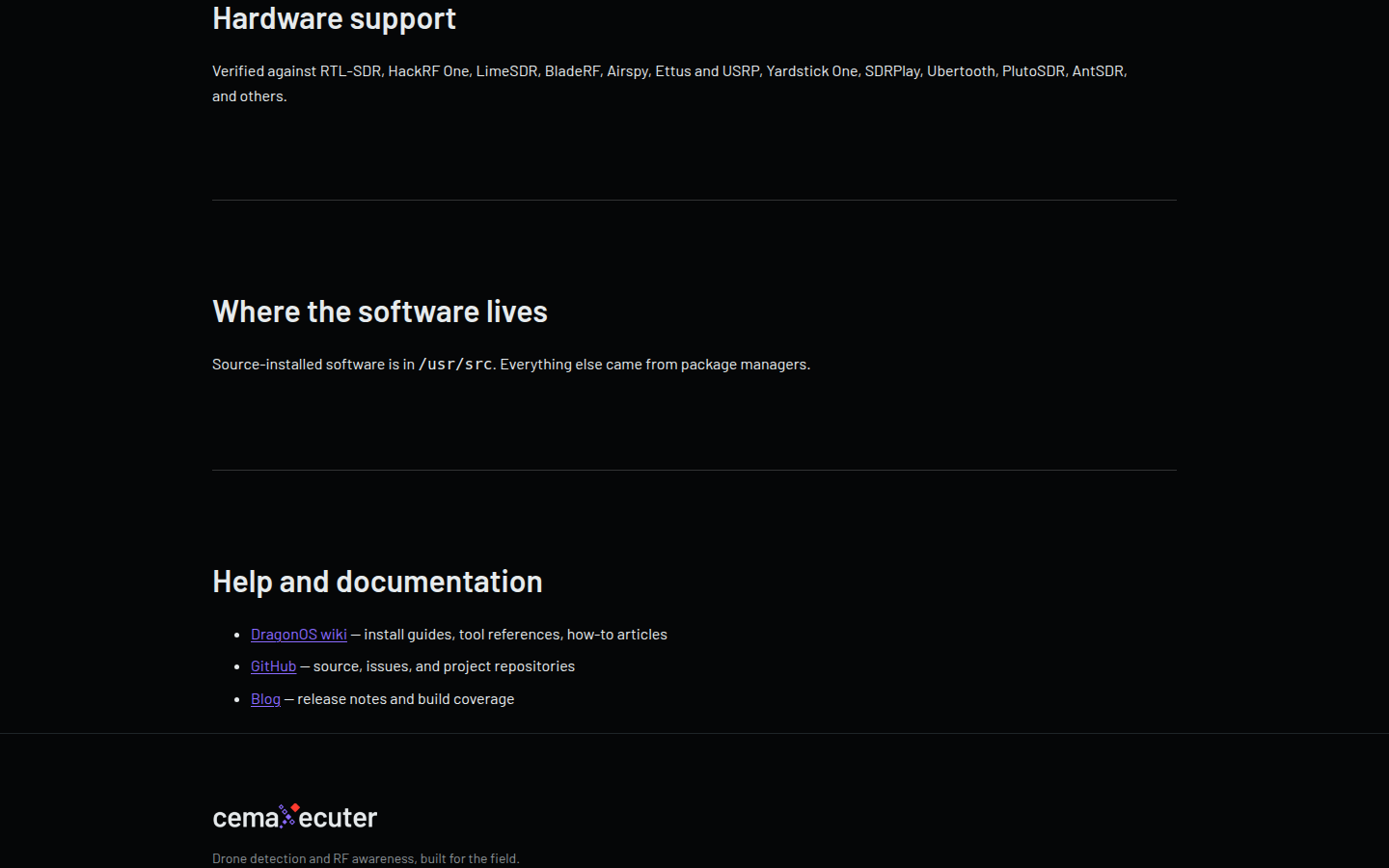Image resolution: width=1389 pixels, height=868 pixels.
Task: Open the DragonOS wiki link
Action: click(x=298, y=634)
